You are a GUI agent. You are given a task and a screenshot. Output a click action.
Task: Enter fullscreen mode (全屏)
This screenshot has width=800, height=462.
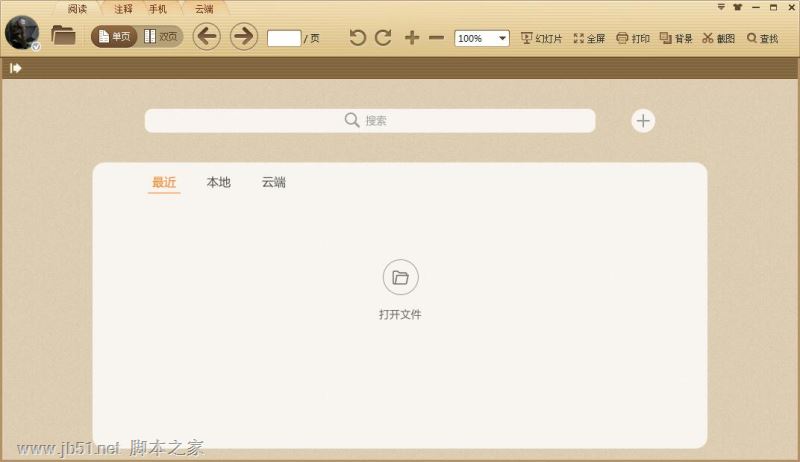pos(589,38)
